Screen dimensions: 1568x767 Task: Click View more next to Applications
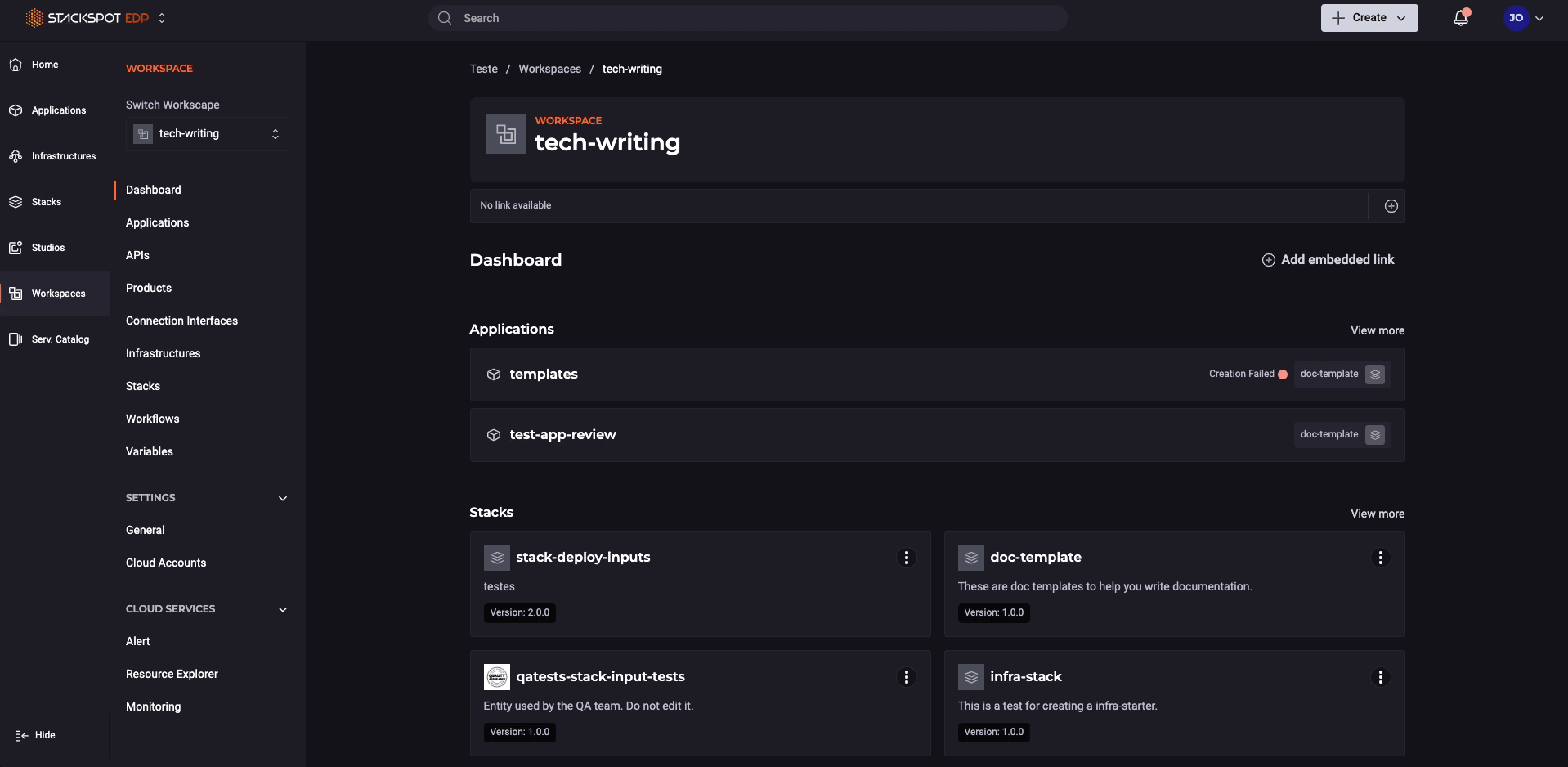click(1377, 330)
